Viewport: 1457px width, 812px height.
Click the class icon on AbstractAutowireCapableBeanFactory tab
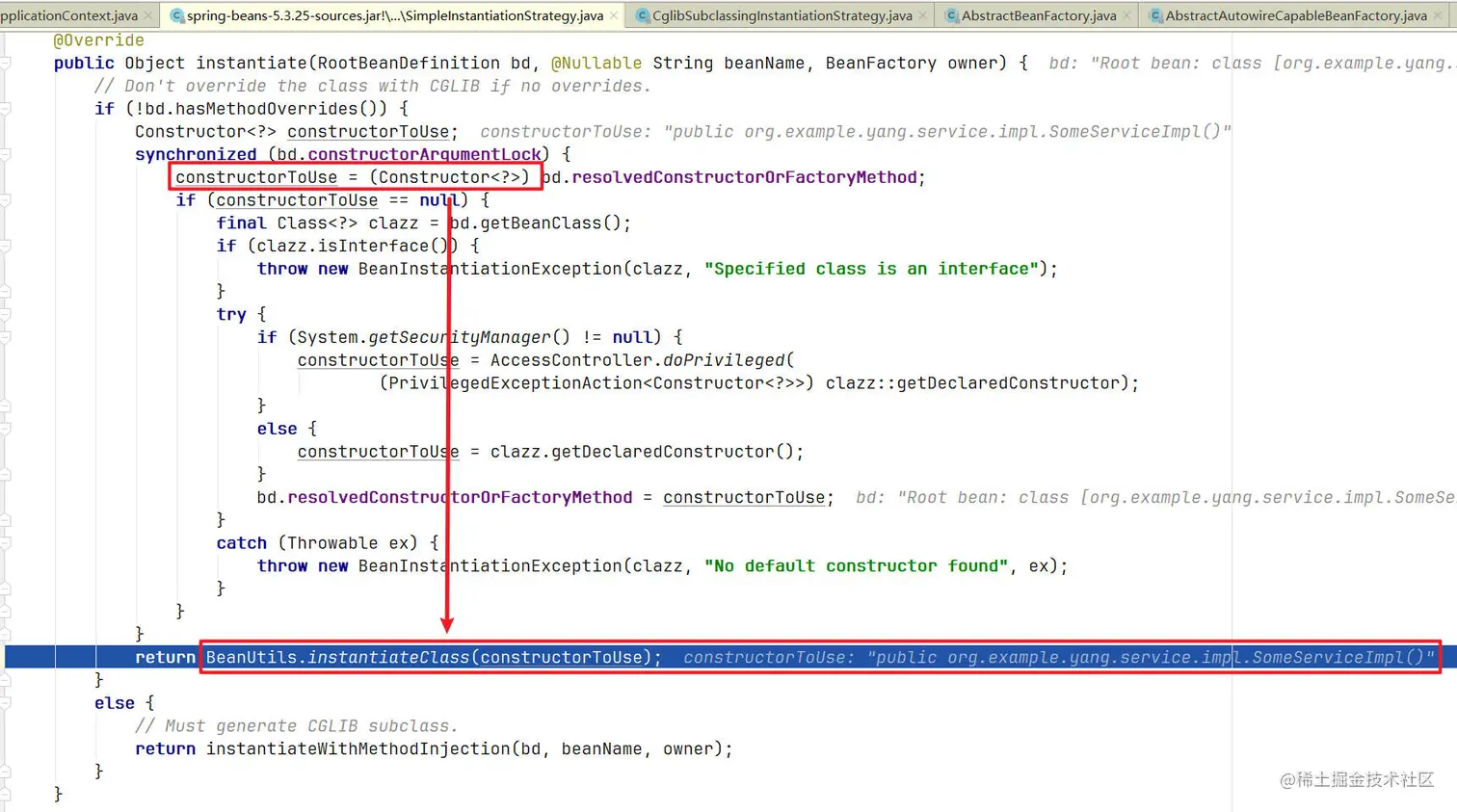pyautogui.click(x=1155, y=15)
